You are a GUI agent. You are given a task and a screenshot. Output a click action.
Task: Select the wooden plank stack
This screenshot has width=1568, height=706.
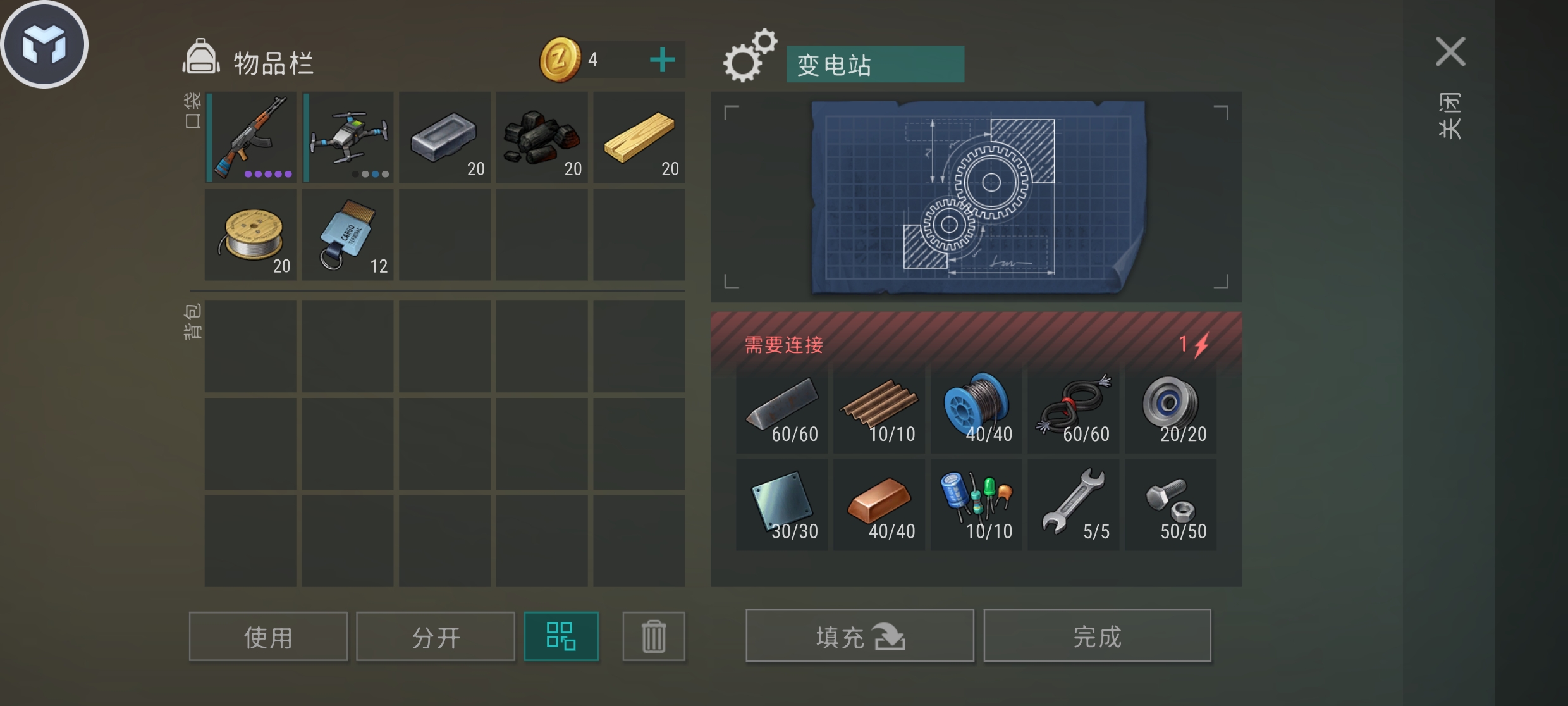coord(639,137)
